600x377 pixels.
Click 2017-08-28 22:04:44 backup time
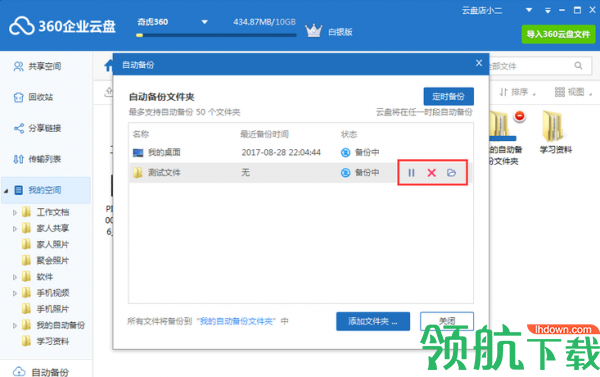(x=281, y=153)
